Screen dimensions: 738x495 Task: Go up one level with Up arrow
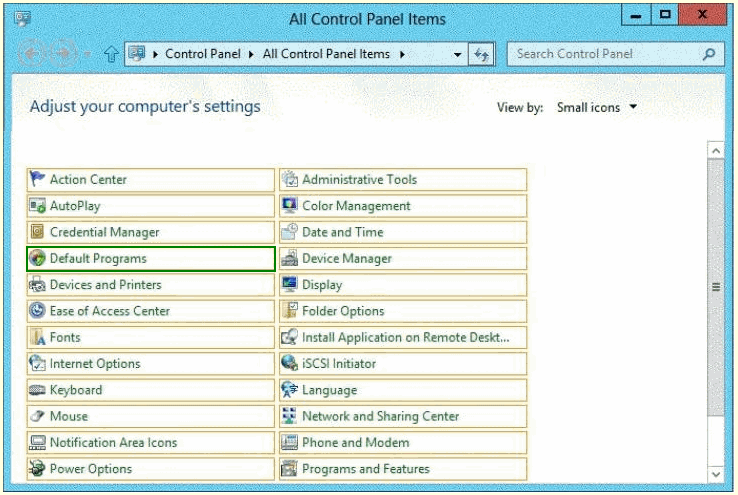tap(111, 54)
